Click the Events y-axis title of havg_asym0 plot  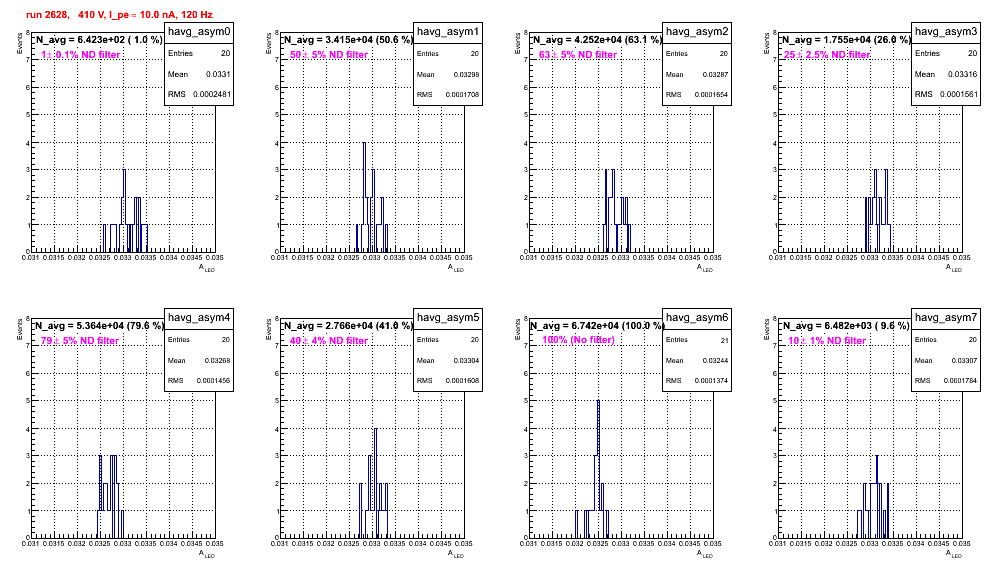tap(20, 44)
